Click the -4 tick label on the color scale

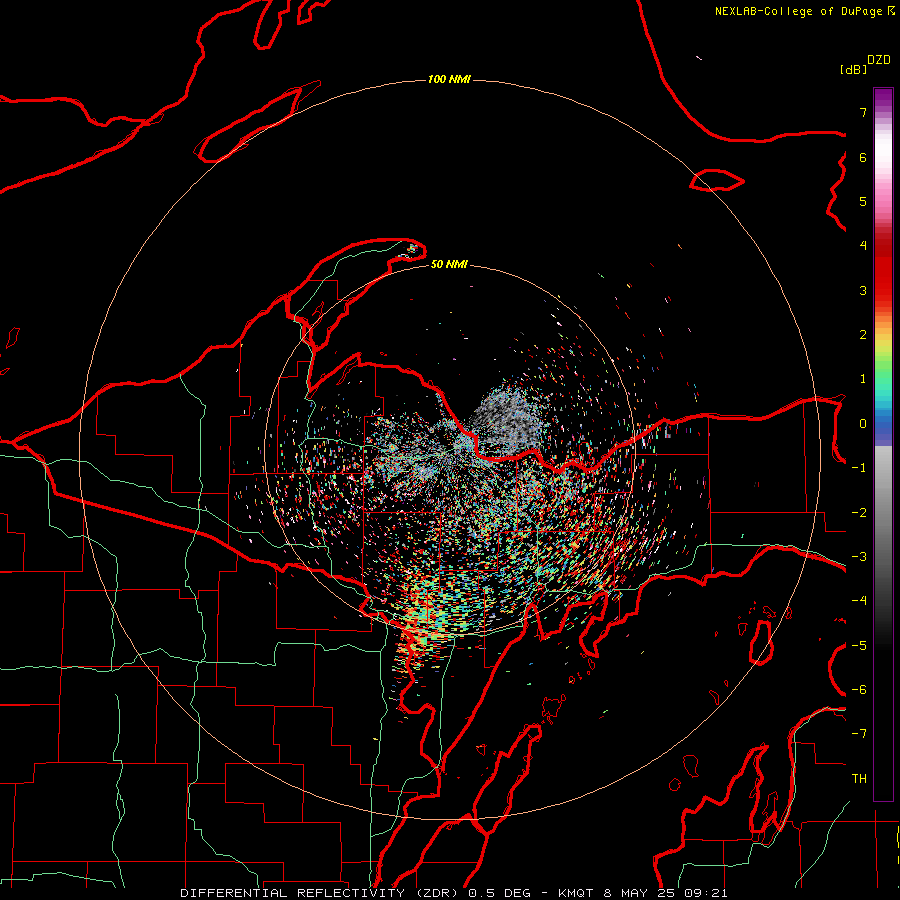[859, 601]
